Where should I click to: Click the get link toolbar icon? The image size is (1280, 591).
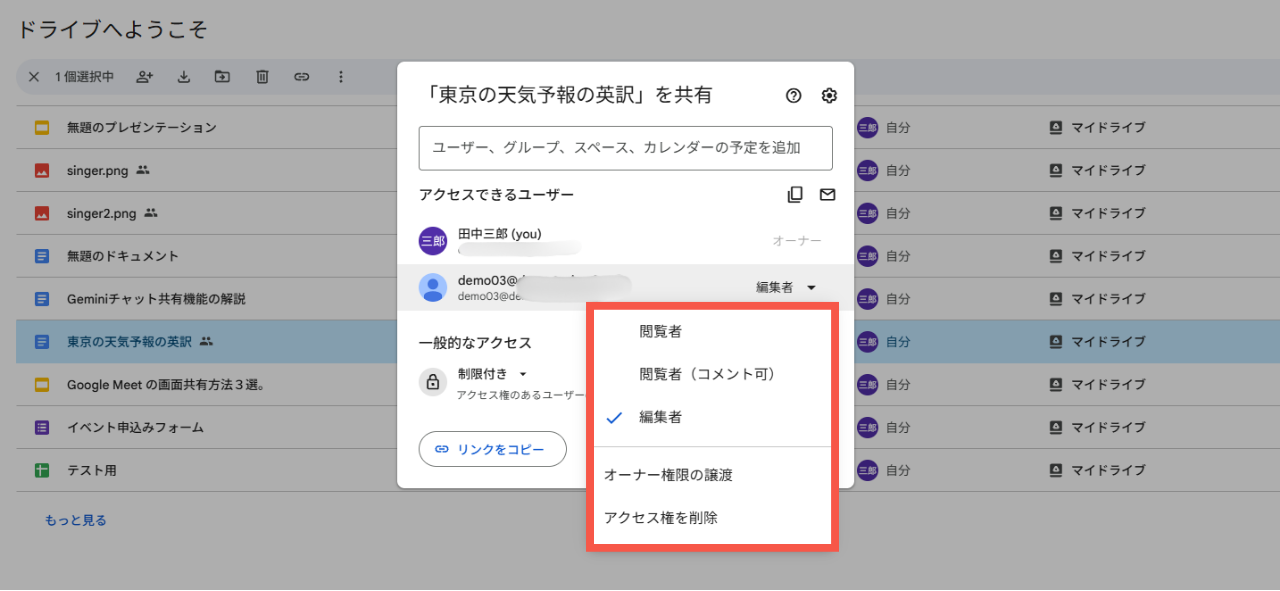point(301,77)
